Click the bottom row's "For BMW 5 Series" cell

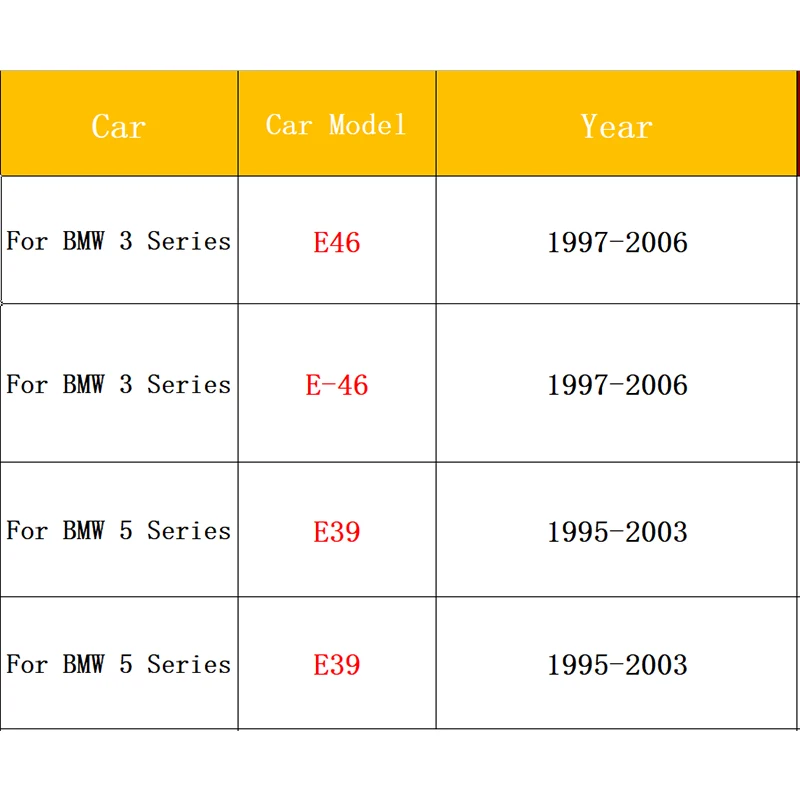[118, 664]
